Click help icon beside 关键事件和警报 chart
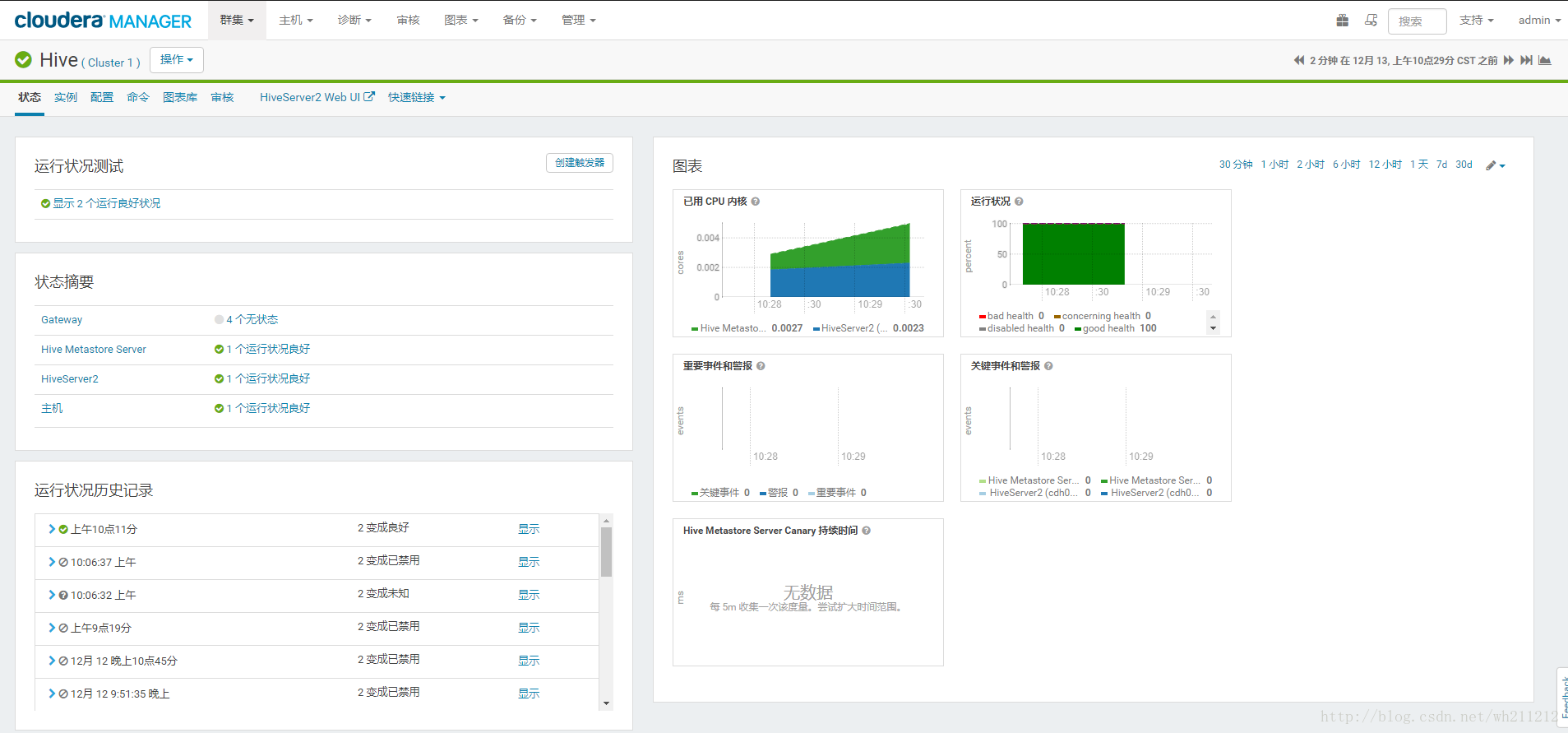Screen dimensions: 1568x733 point(1048,366)
